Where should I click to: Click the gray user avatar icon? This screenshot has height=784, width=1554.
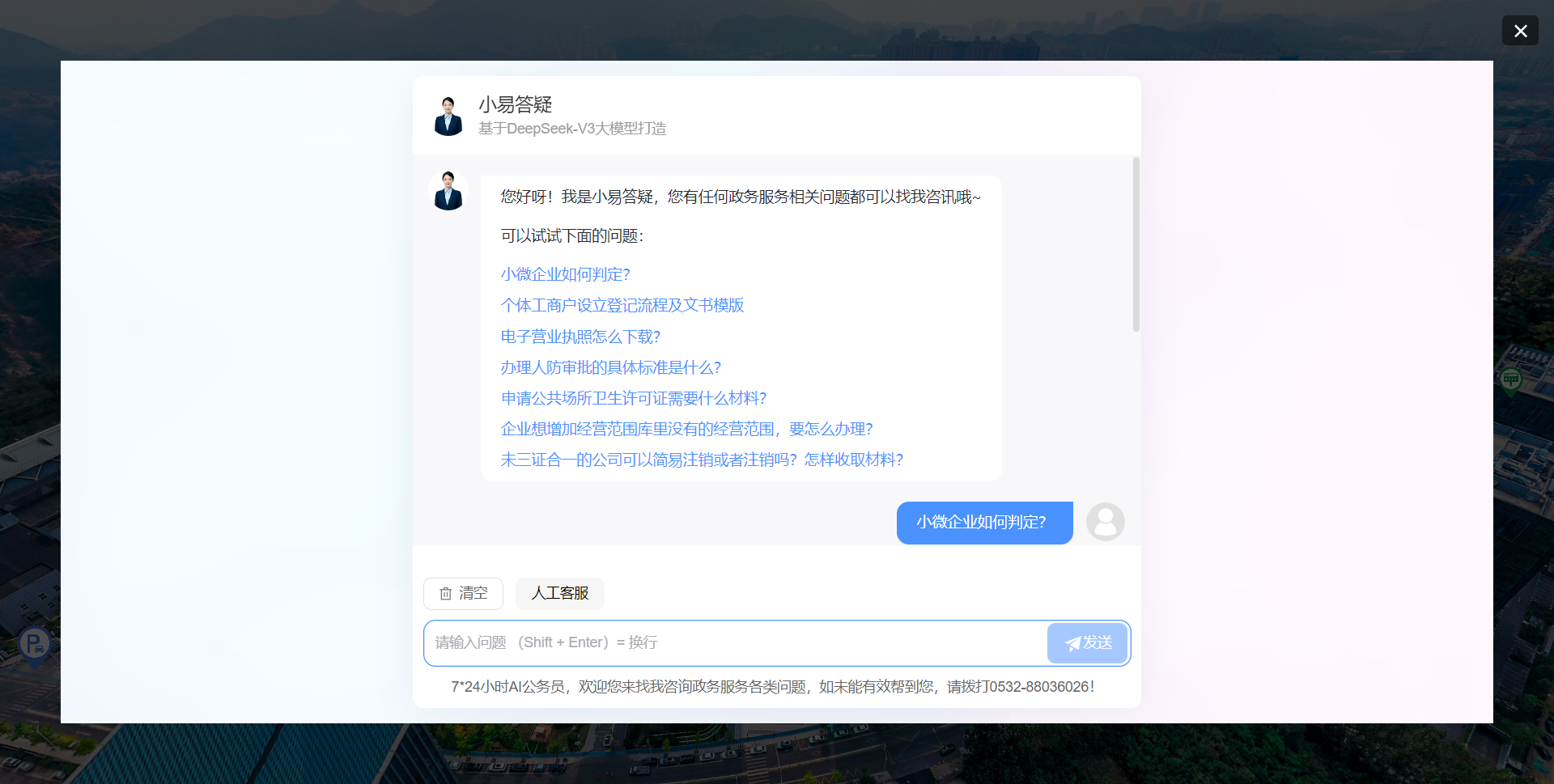(x=1105, y=522)
